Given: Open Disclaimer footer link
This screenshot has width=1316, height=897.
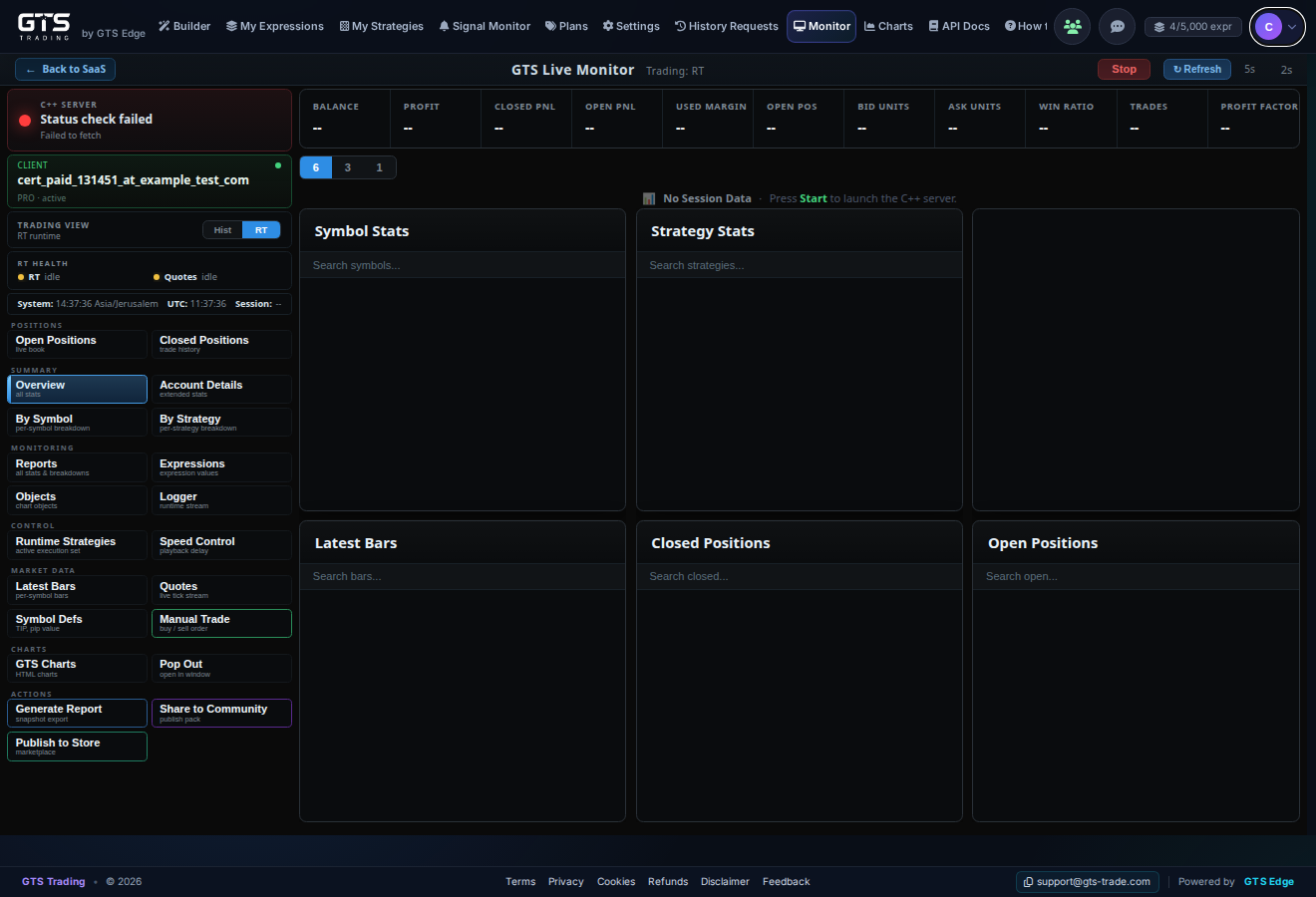Looking at the screenshot, I should 725,882.
